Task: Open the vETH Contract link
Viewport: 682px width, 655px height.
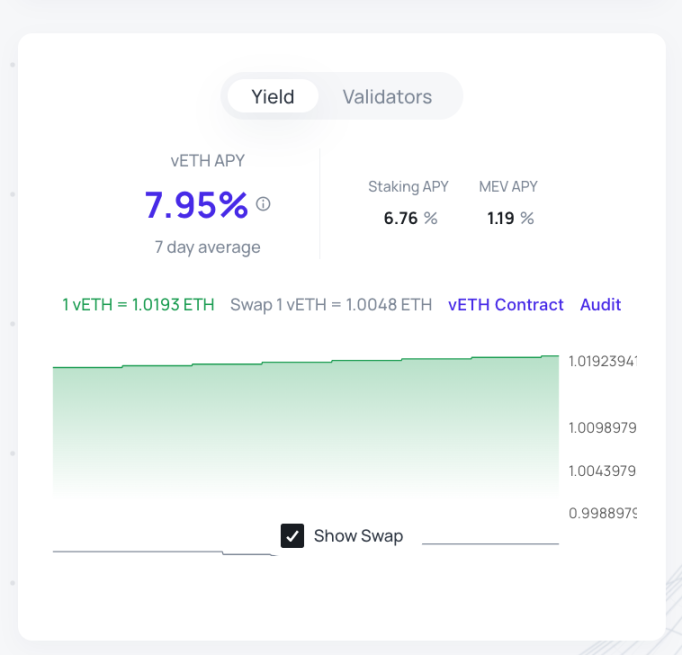Action: tap(505, 305)
